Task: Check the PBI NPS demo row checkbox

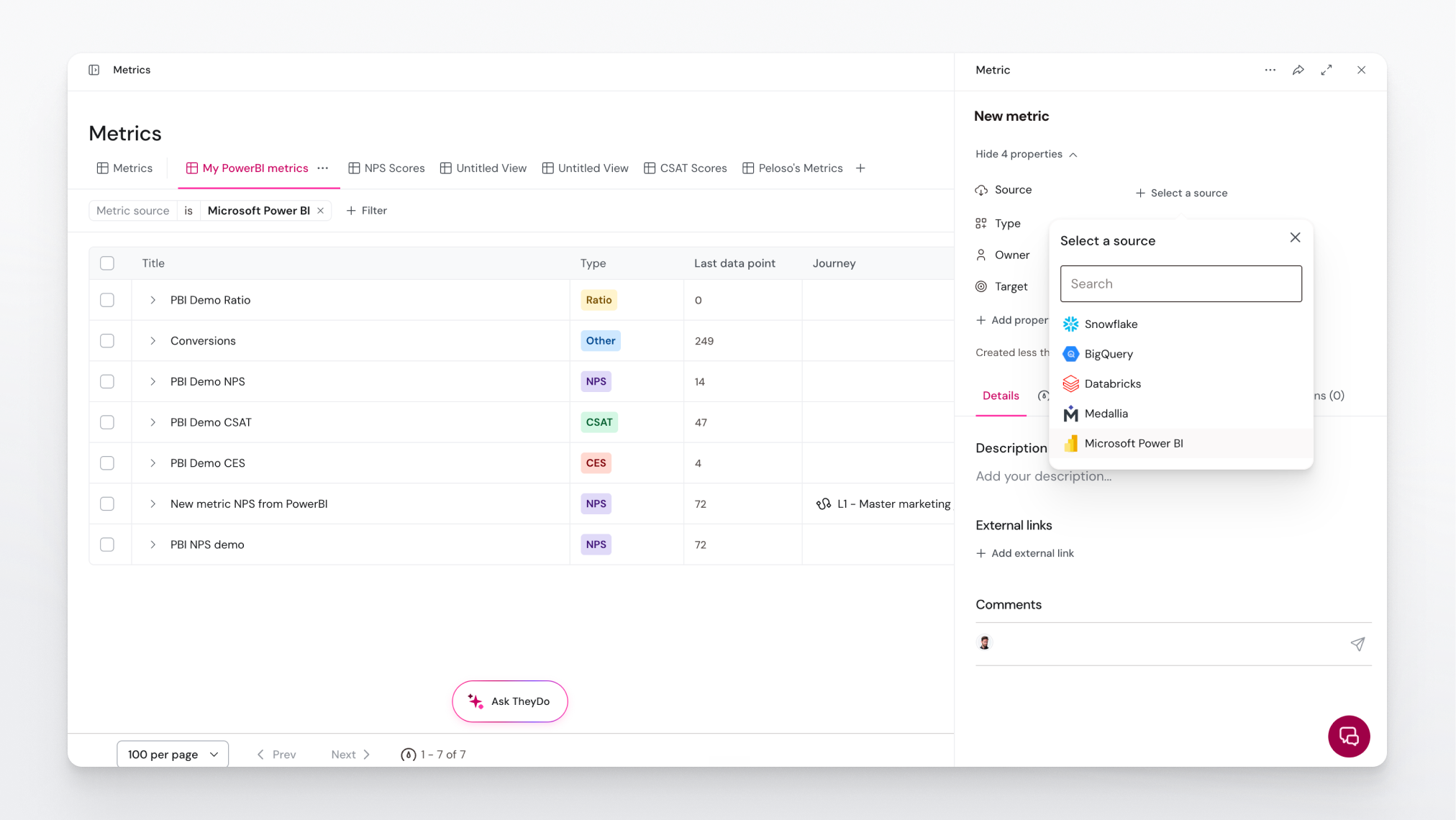Action: (x=107, y=545)
